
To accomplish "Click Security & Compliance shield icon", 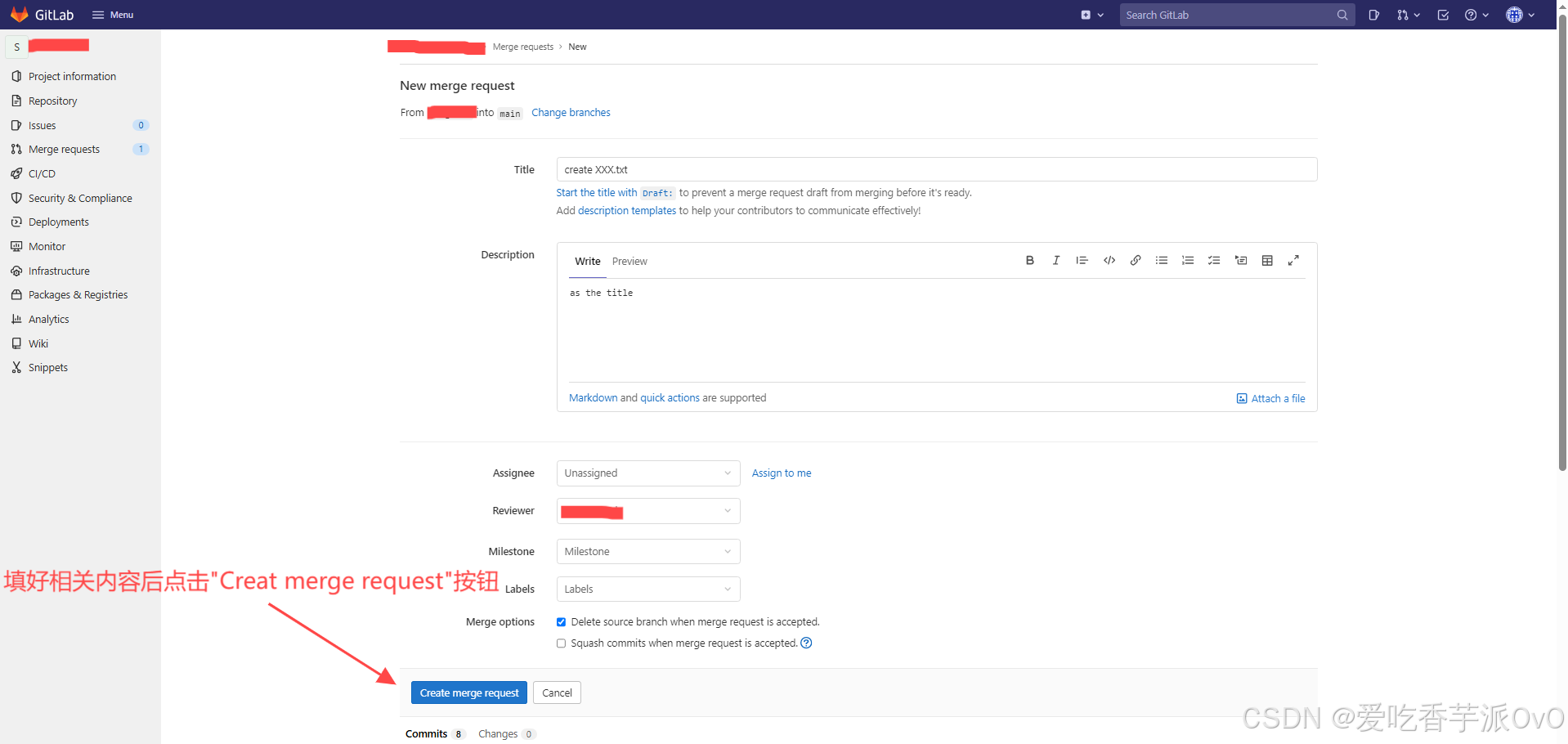I will (16, 198).
